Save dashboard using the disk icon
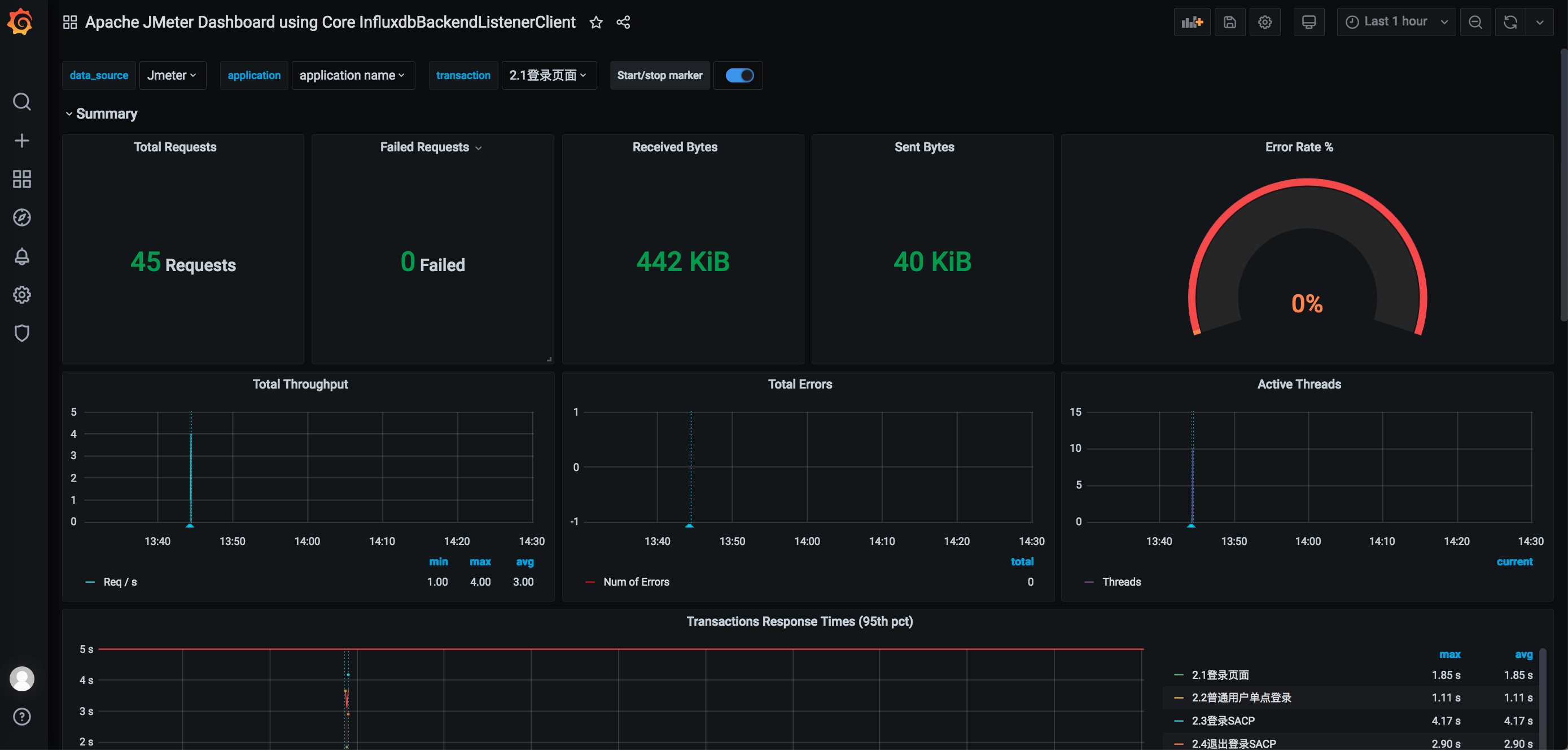This screenshot has width=1568, height=750. click(1229, 23)
